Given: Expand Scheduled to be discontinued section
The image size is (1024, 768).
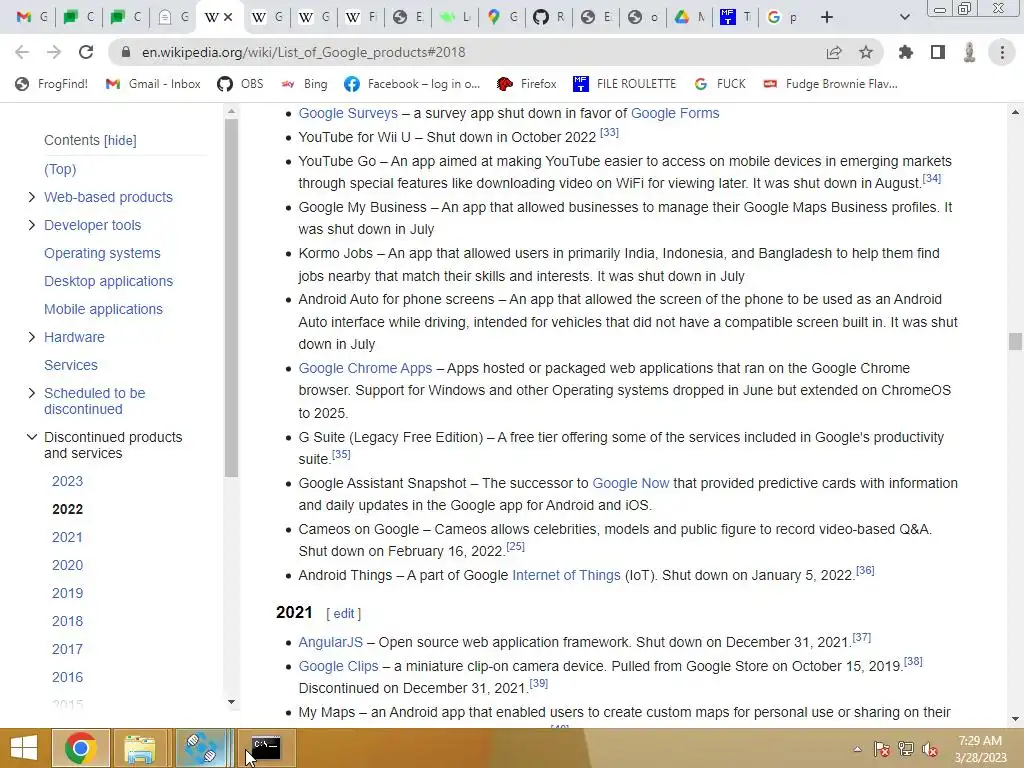Looking at the screenshot, I should point(31,393).
